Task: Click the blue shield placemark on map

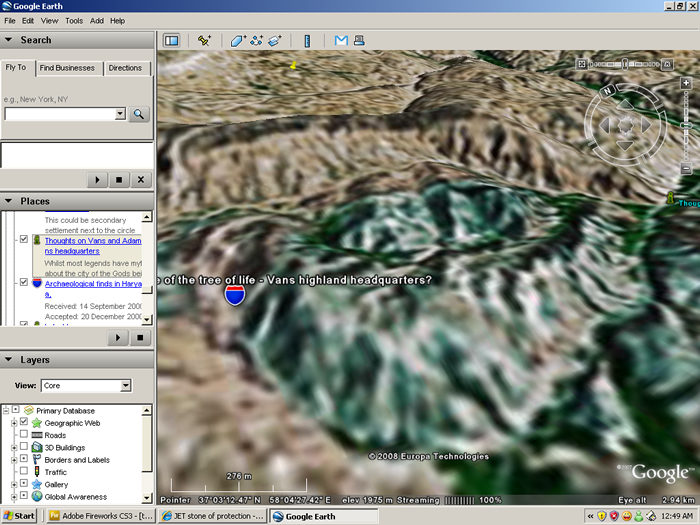Action: pyautogui.click(x=235, y=295)
